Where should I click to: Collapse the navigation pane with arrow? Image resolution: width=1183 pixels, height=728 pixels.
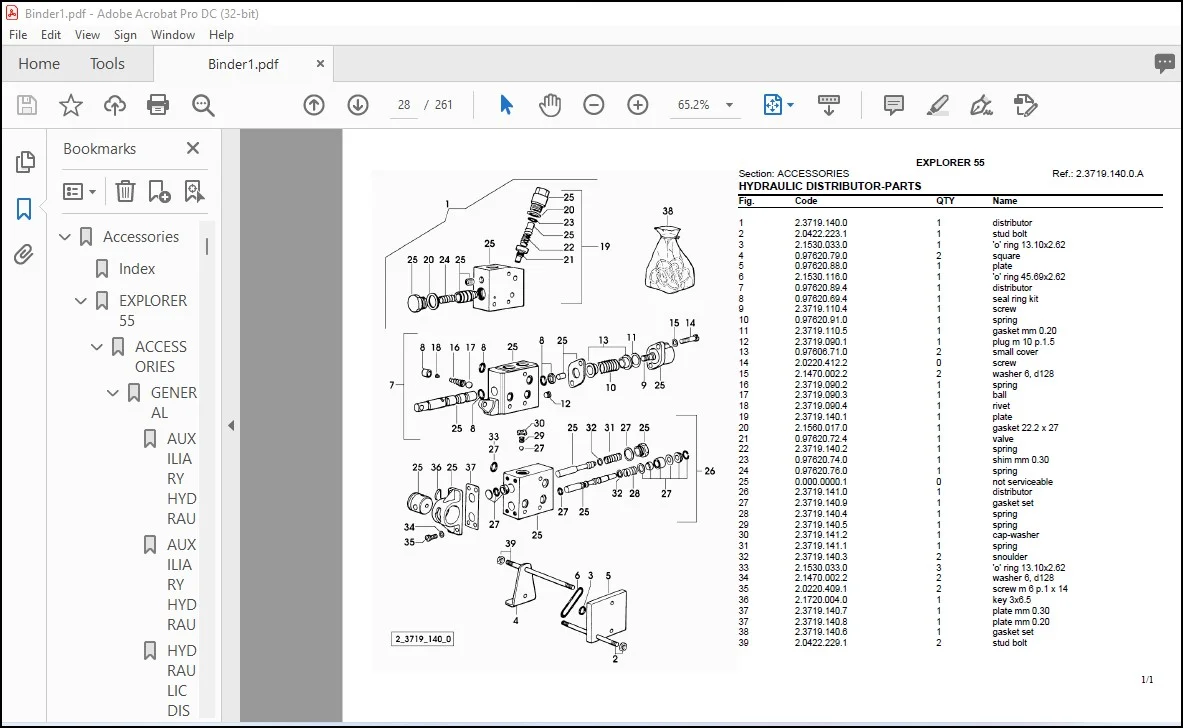coord(231,425)
